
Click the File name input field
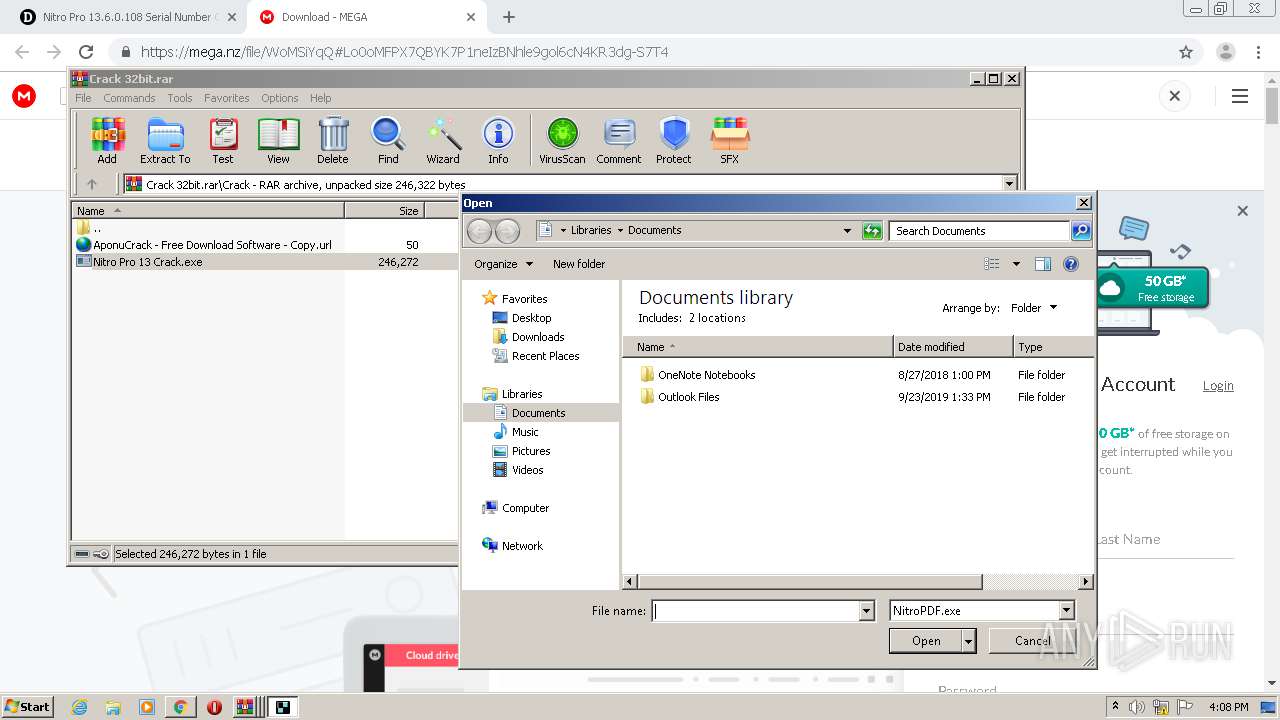756,611
